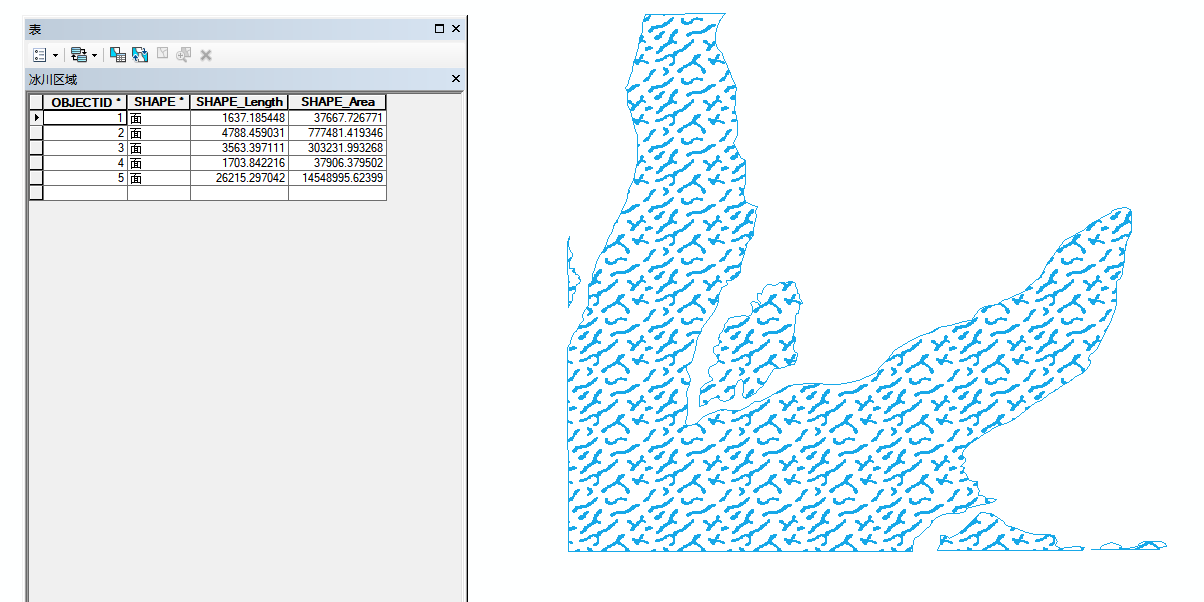Click the OBJECTID cell with value 5
The height and width of the screenshot is (602, 1204).
86,177
